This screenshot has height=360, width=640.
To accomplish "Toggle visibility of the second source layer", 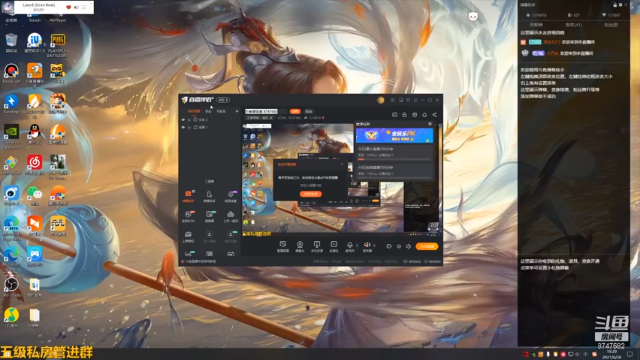I will tap(183, 127).
